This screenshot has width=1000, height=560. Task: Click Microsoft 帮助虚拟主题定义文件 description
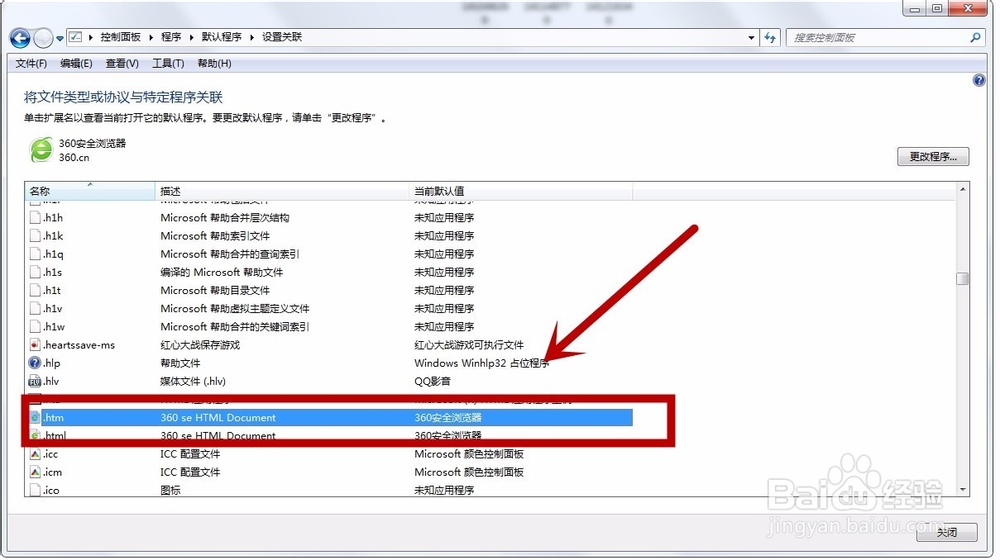coord(235,309)
